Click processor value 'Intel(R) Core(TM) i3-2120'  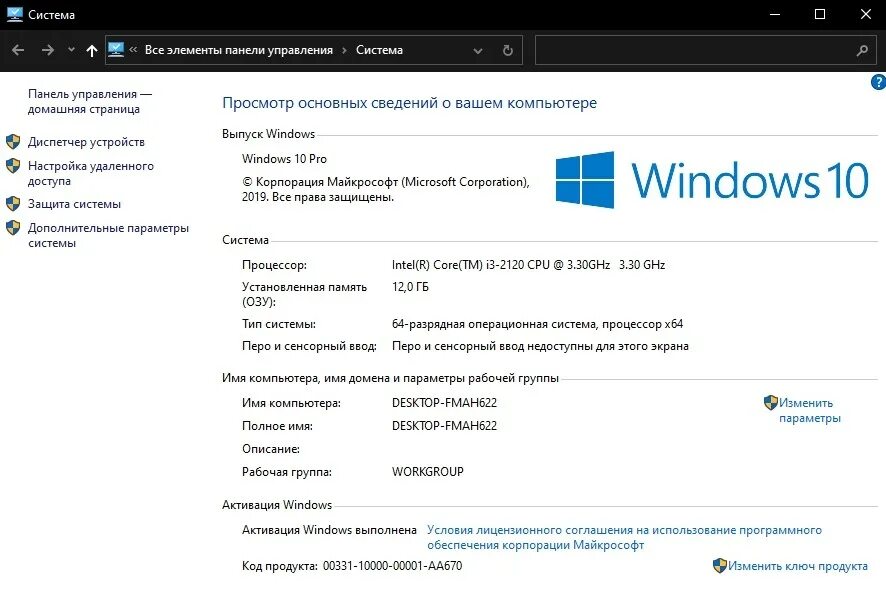pos(528,265)
